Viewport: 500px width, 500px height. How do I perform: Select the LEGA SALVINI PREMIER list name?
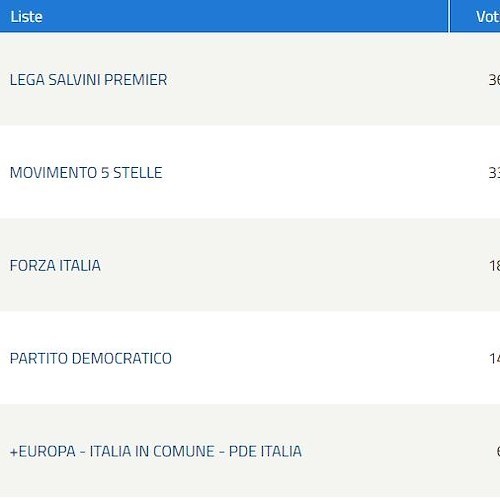88,80
